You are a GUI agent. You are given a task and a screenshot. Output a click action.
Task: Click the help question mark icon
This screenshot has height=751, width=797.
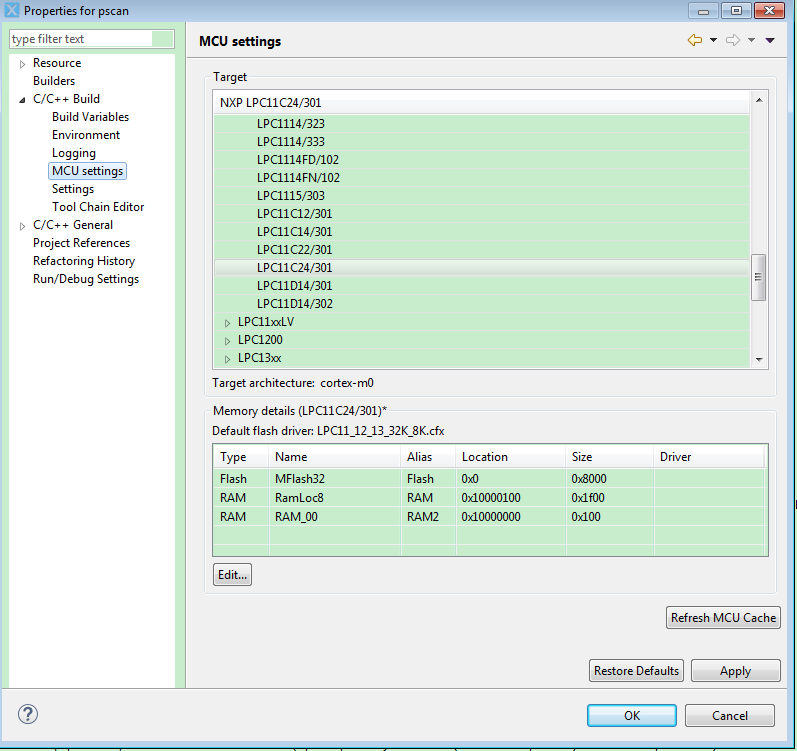[x=28, y=714]
